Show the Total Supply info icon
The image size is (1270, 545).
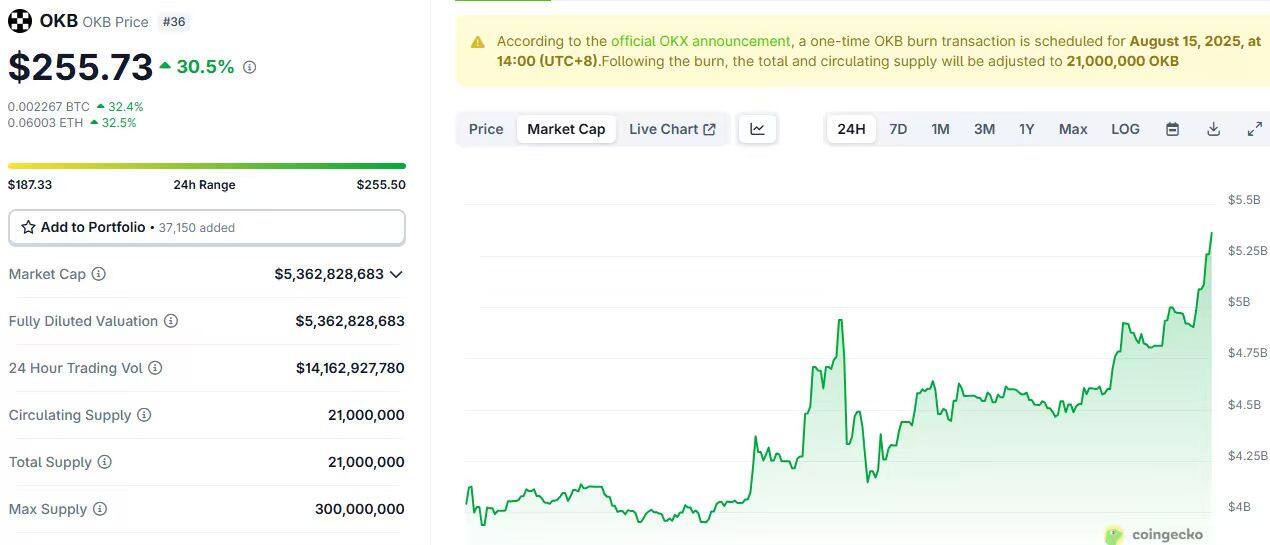point(104,462)
